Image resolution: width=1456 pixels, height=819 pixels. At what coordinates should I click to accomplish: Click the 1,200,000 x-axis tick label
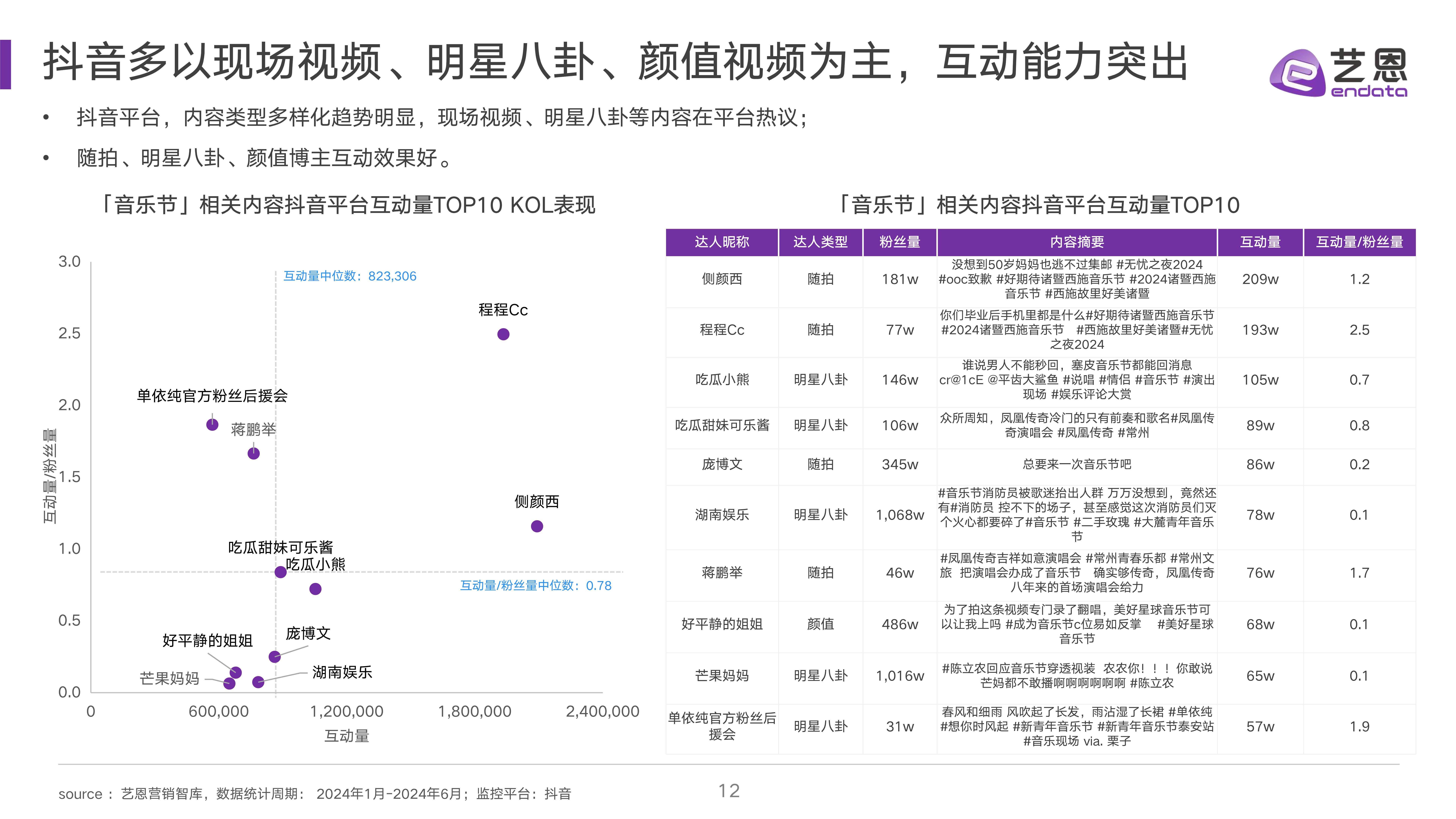tap(347, 712)
